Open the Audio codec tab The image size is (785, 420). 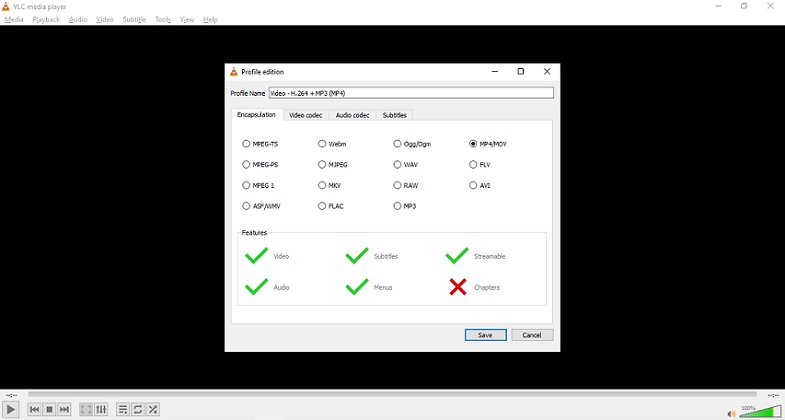click(352, 115)
